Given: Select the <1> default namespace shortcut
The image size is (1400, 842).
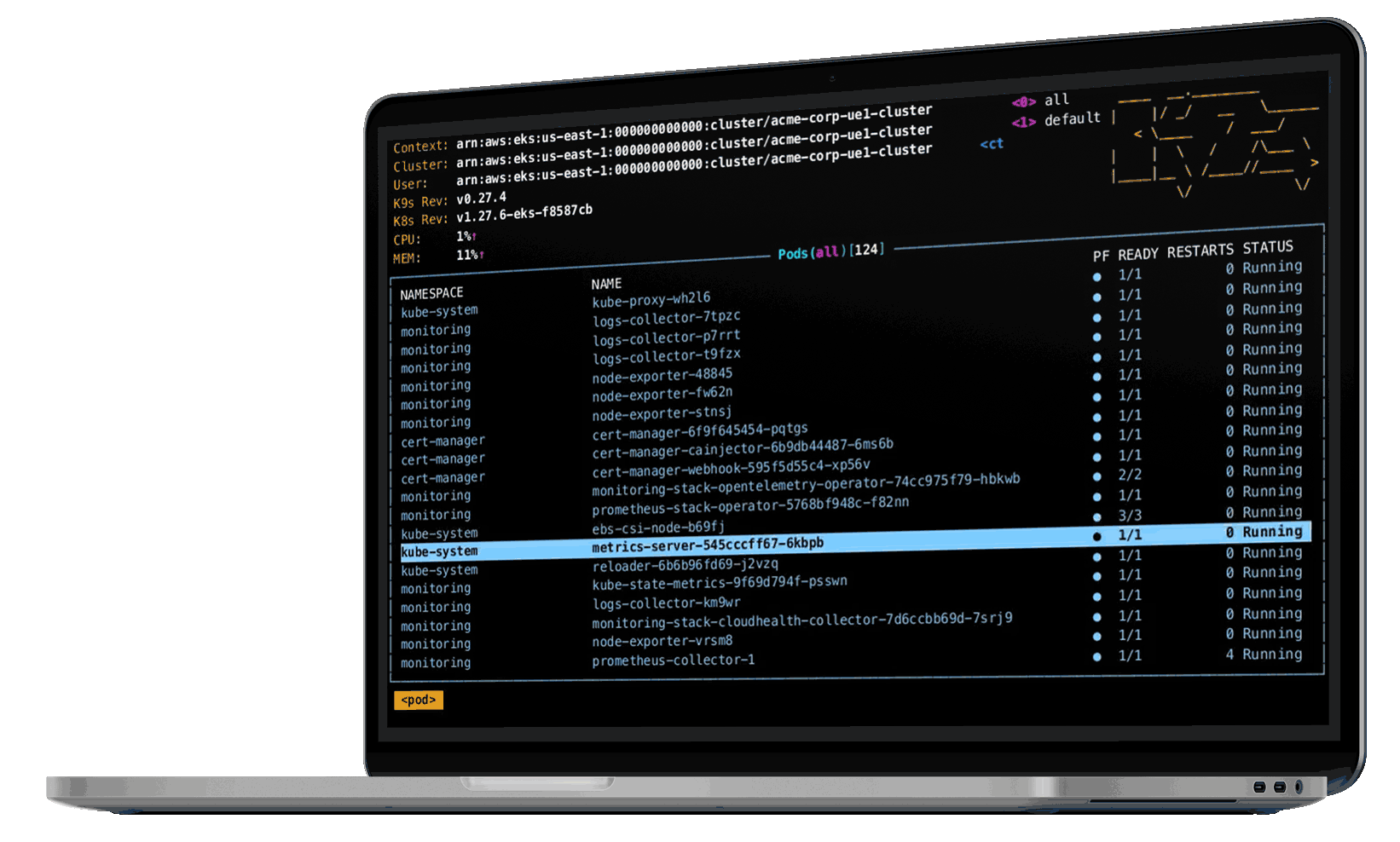Looking at the screenshot, I should (x=1056, y=120).
